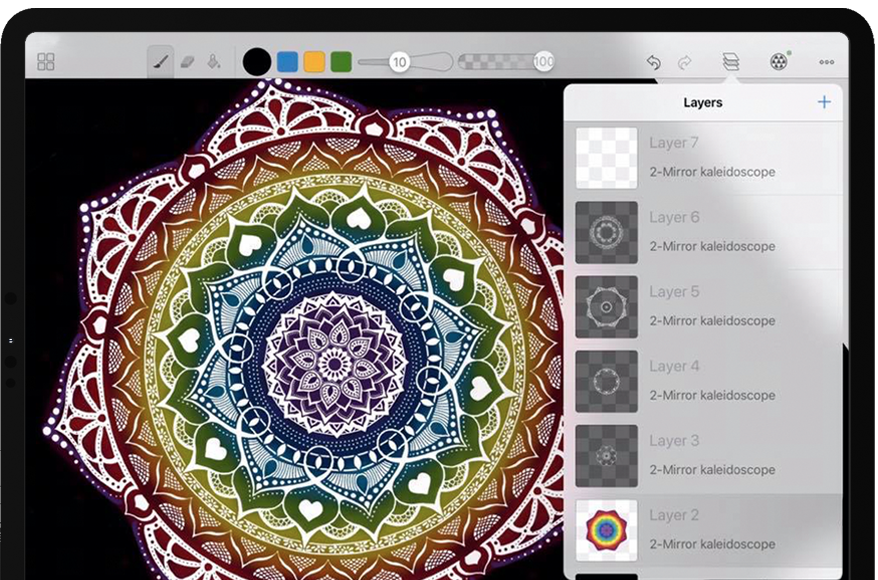
Task: Select the Layer 6 thumbnail
Action: (x=606, y=232)
